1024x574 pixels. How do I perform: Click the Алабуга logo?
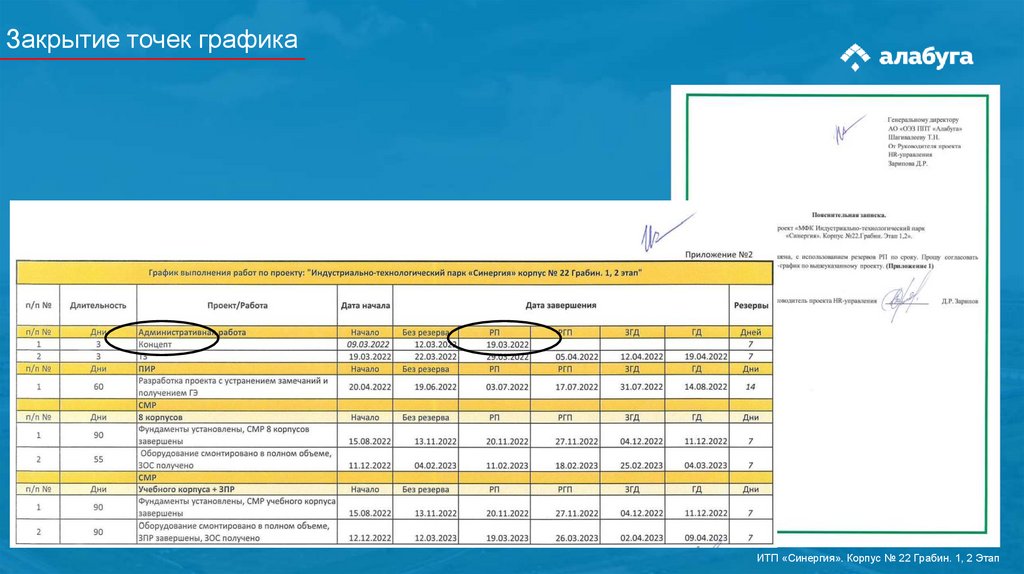coord(906,57)
